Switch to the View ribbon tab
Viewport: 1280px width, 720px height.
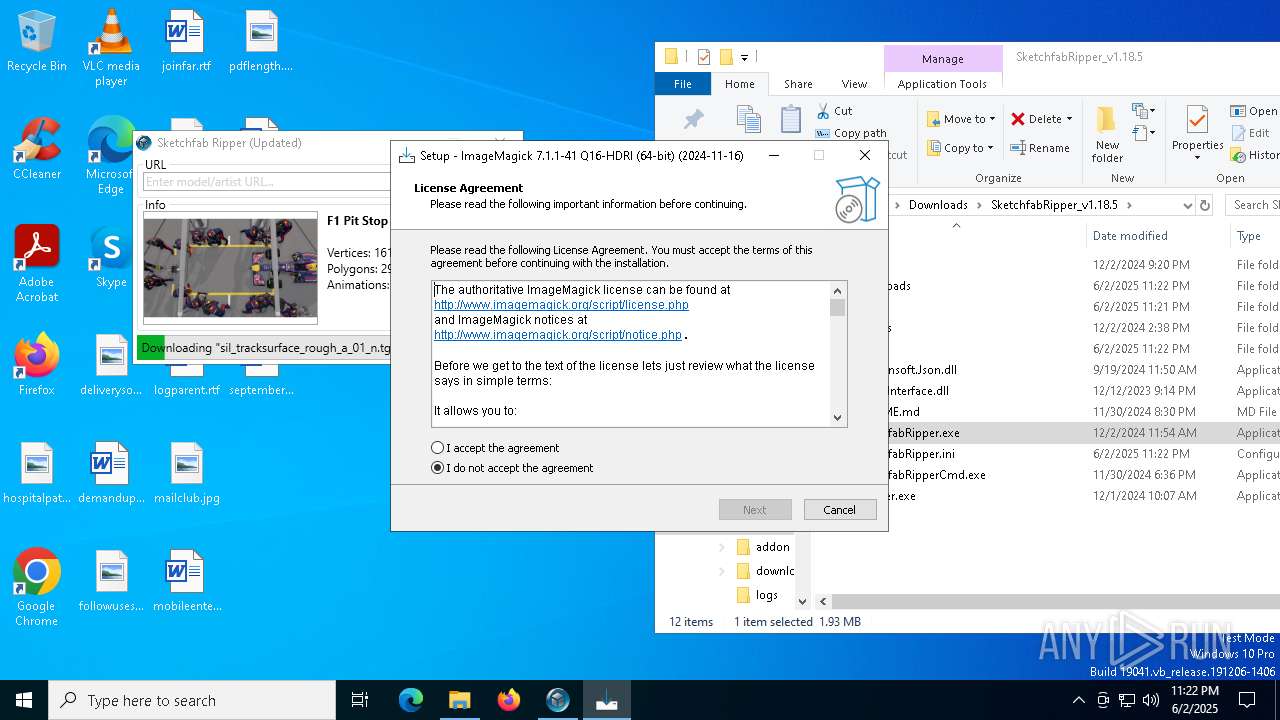click(854, 84)
